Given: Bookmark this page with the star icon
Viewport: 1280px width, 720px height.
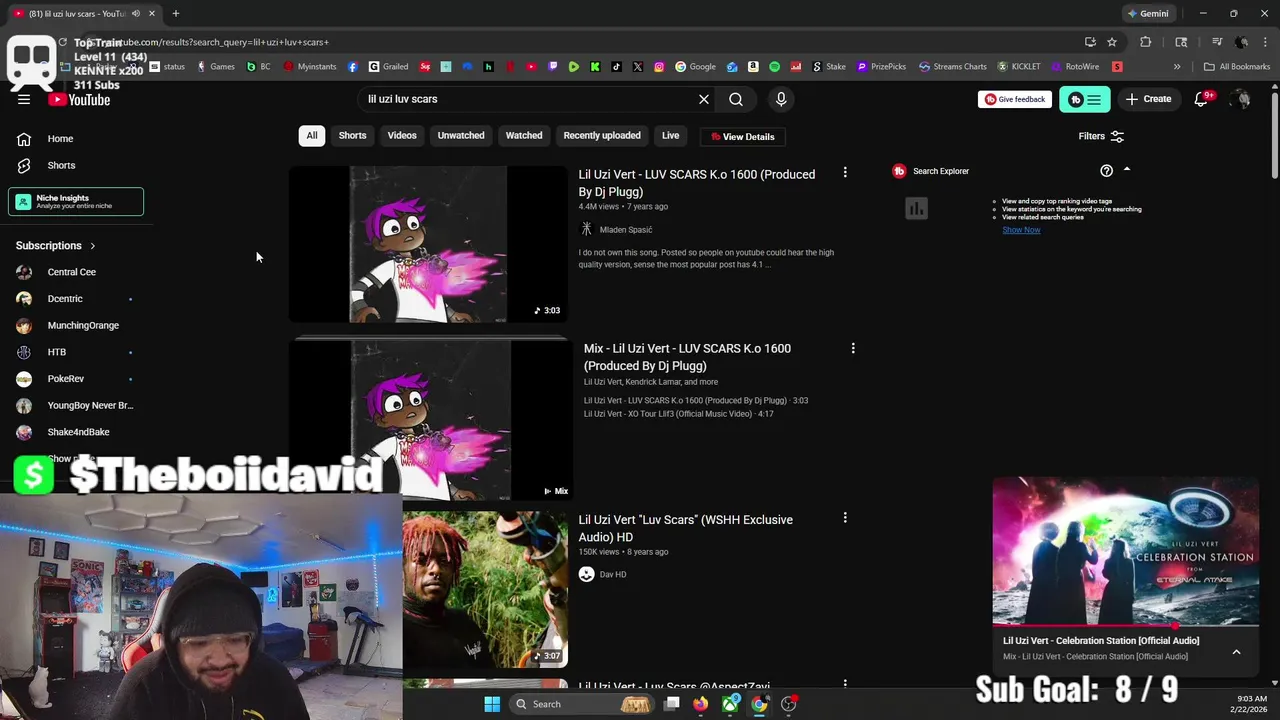Looking at the screenshot, I should (1112, 42).
